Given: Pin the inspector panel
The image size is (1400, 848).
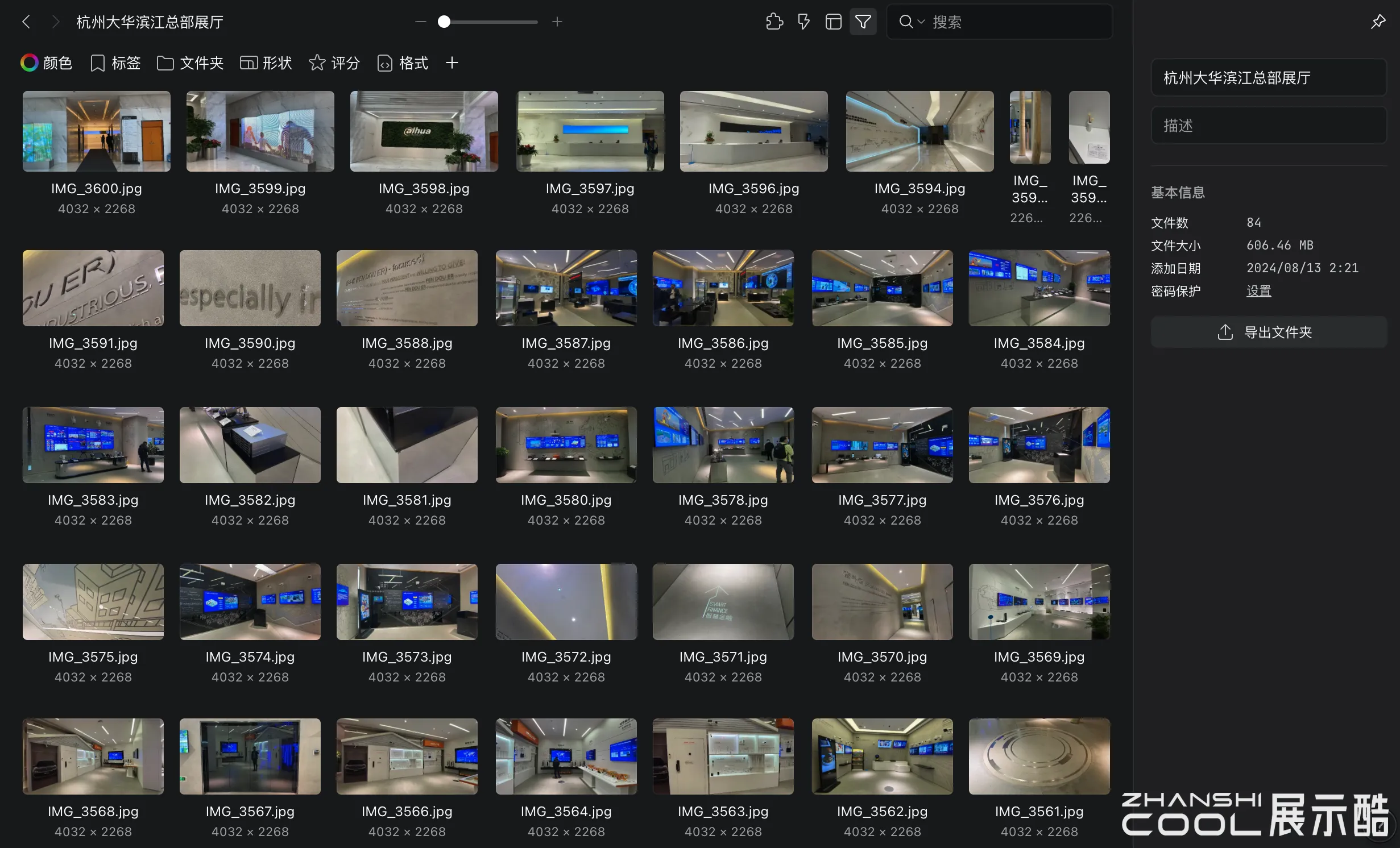Looking at the screenshot, I should pos(1378,22).
